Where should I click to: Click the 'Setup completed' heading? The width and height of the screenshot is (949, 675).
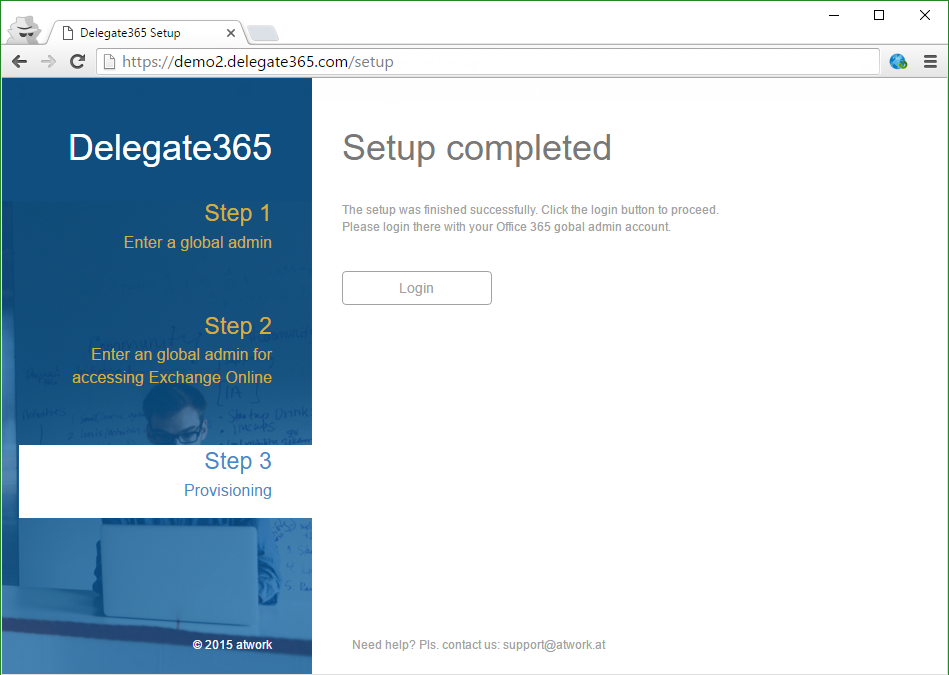coord(477,148)
